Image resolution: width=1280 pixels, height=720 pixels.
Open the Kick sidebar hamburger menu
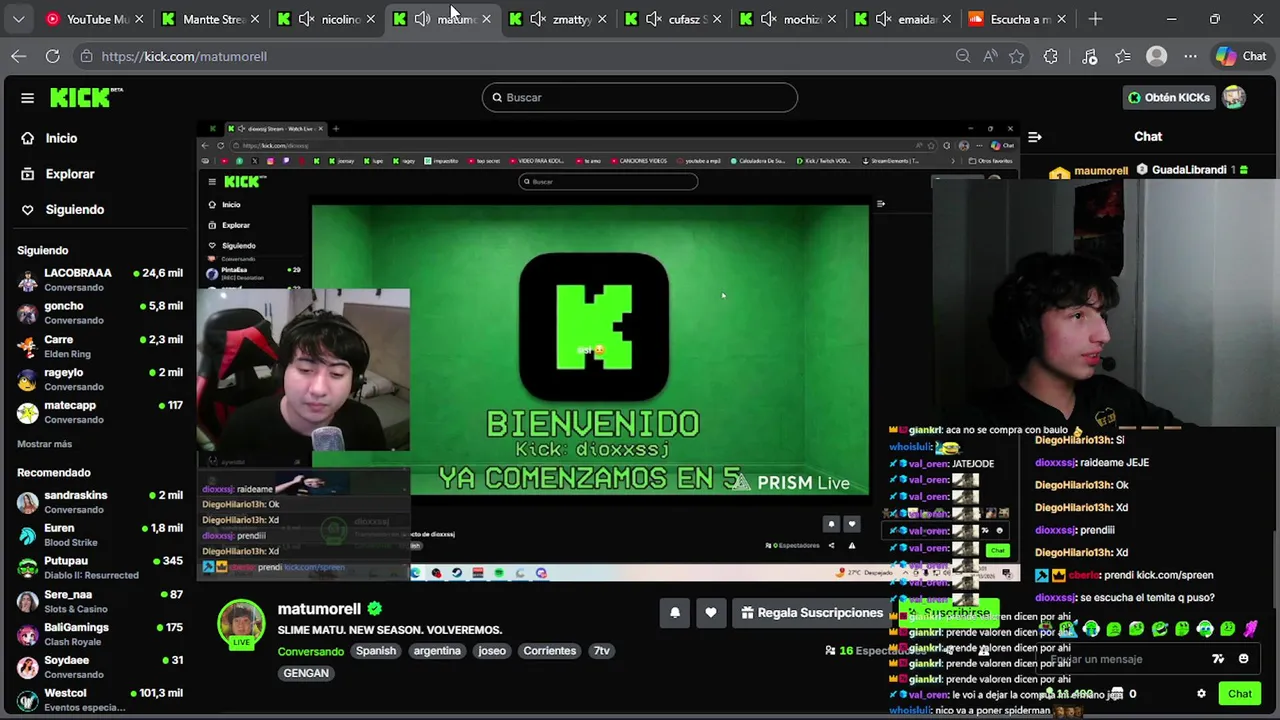point(27,98)
